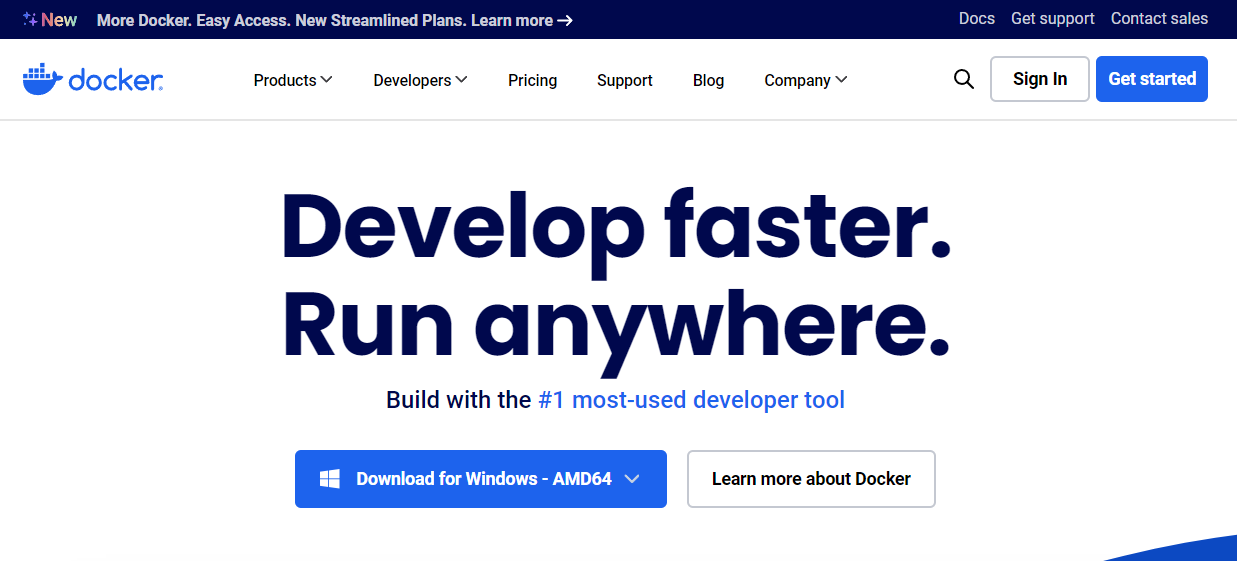Open the Contact sales link
The width and height of the screenshot is (1237, 561).
(1159, 19)
